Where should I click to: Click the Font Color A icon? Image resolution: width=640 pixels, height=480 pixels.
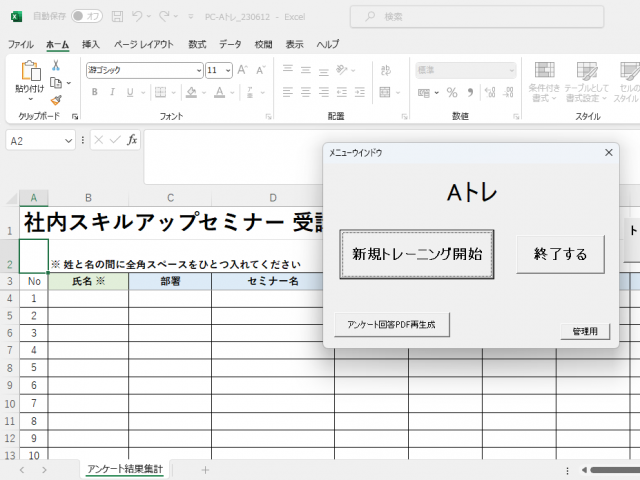pos(220,92)
